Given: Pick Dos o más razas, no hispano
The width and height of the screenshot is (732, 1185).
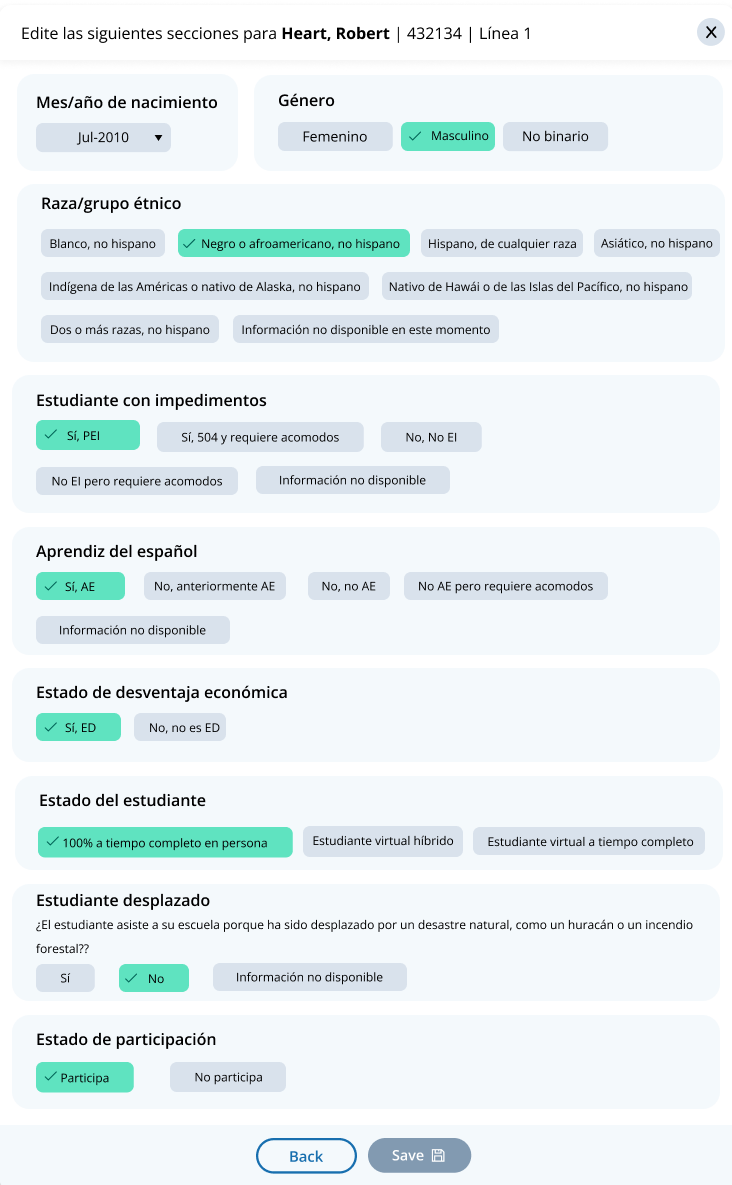Looking at the screenshot, I should pos(130,329).
